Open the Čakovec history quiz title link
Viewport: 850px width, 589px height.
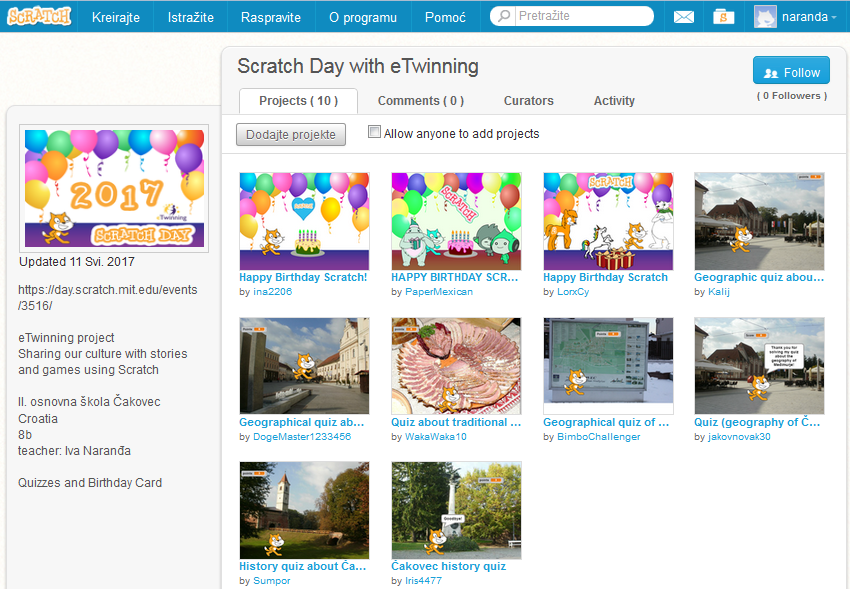(x=448, y=566)
